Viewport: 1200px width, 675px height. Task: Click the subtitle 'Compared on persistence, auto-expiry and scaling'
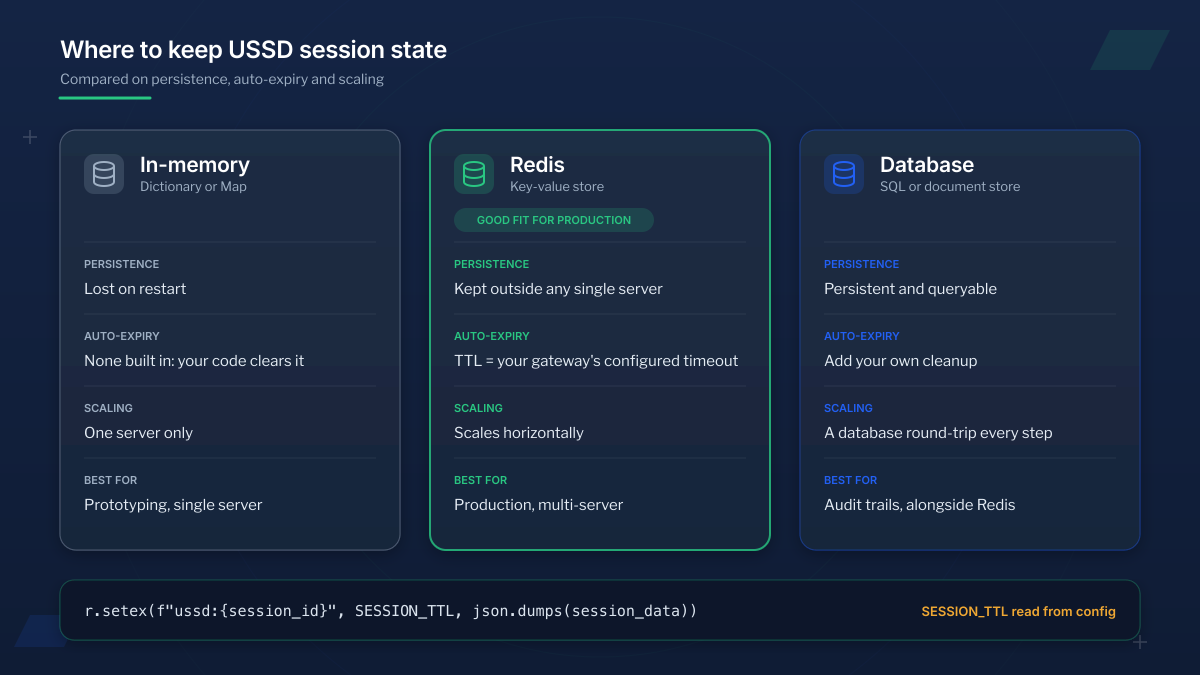(x=222, y=79)
